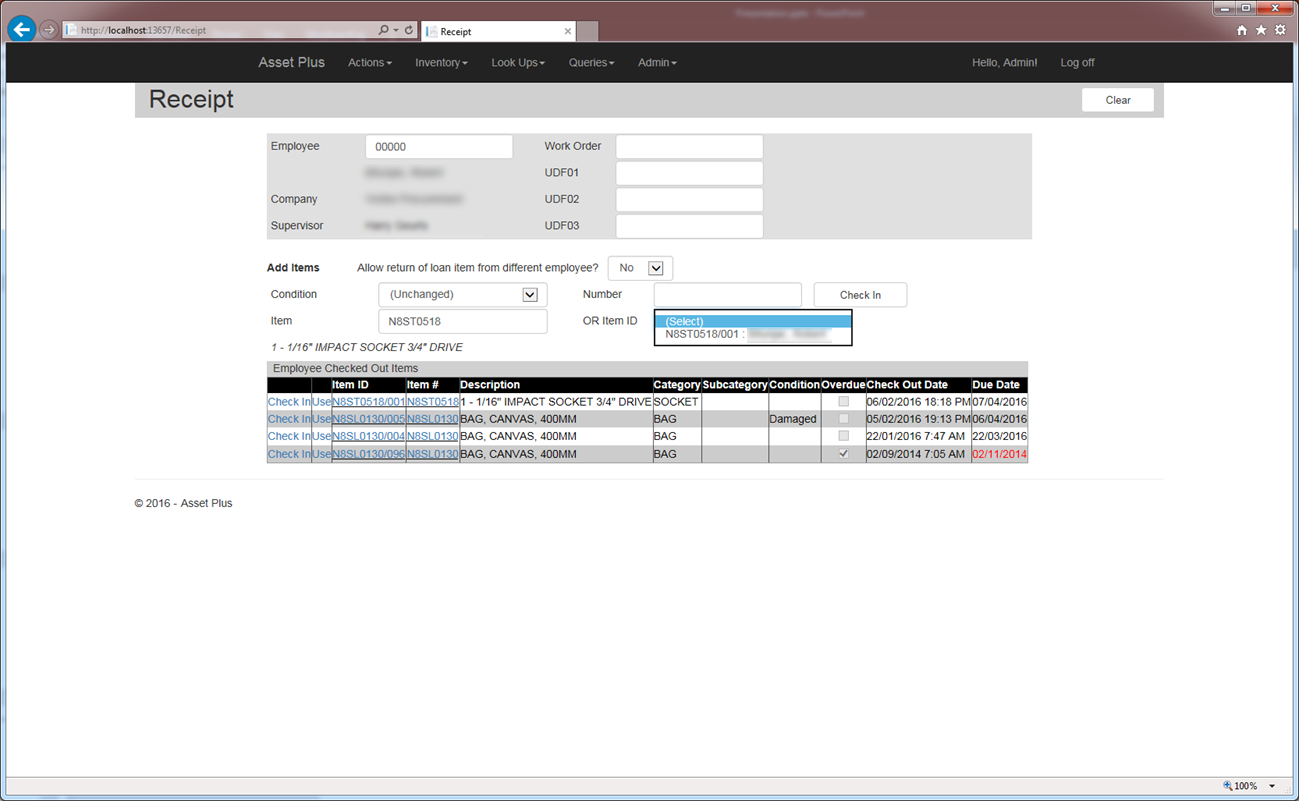Click the red due date 02/11/2014
This screenshot has width=1299, height=801.
pyautogui.click(x=999, y=454)
